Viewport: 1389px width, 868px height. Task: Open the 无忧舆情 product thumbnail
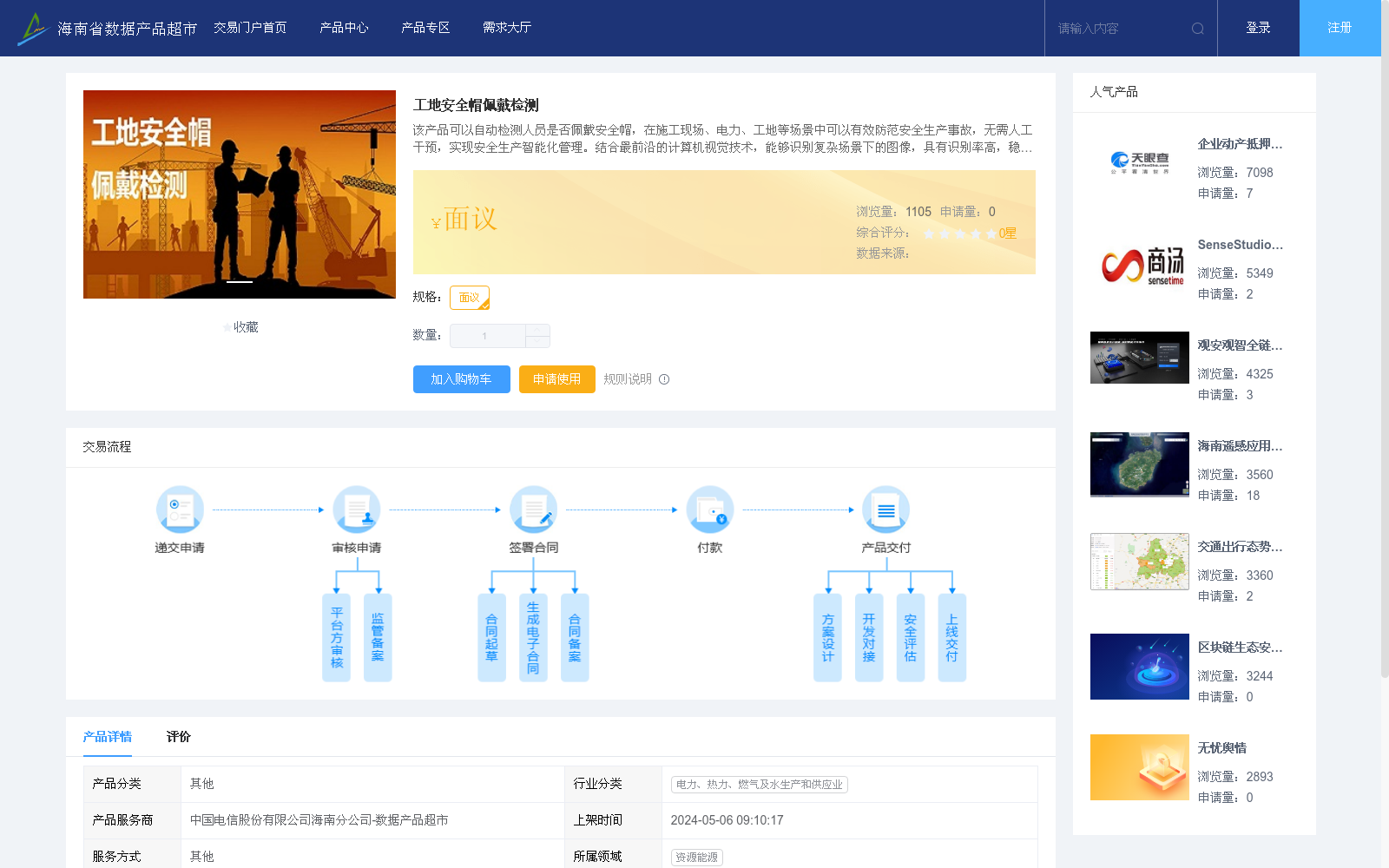[1140, 767]
